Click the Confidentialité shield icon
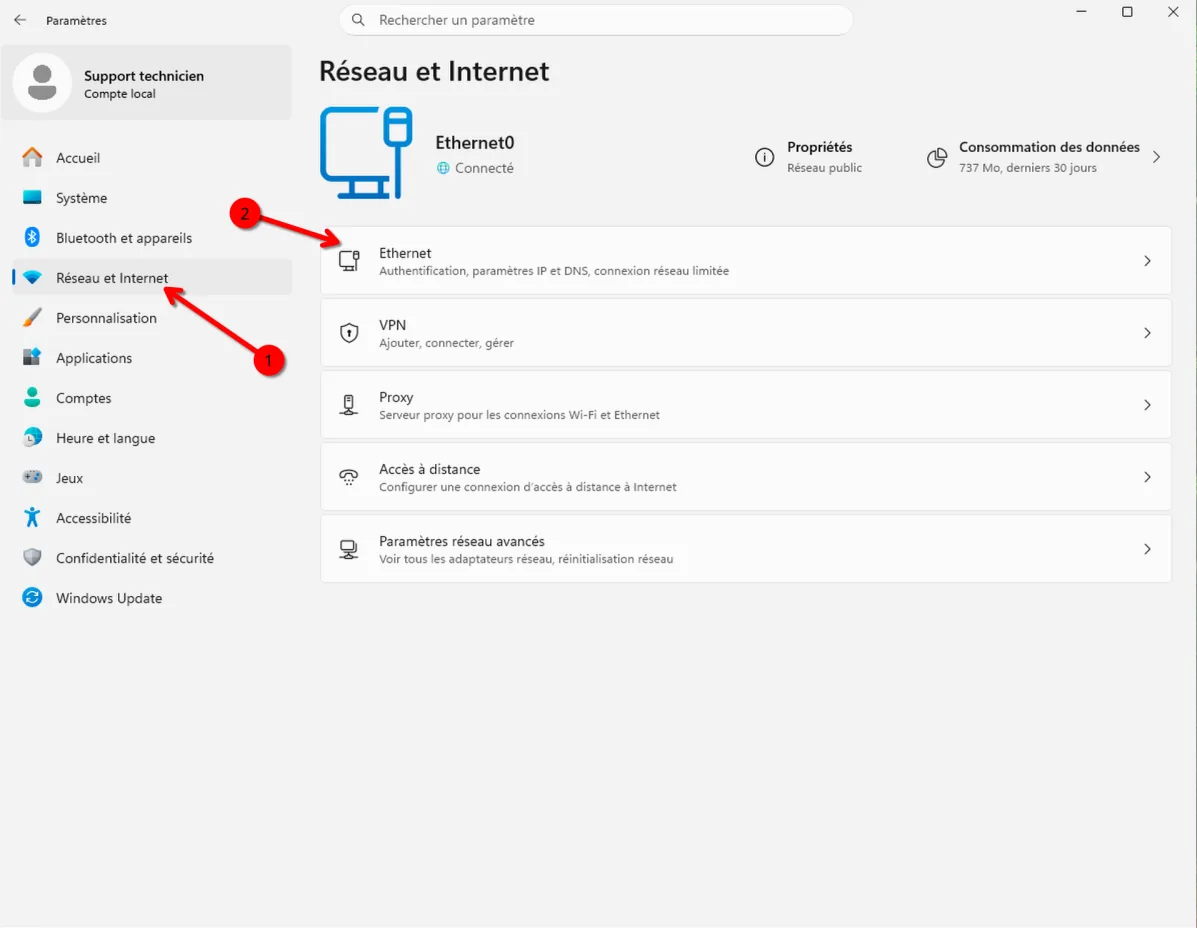Viewport: 1197px width, 928px height. [x=32, y=557]
